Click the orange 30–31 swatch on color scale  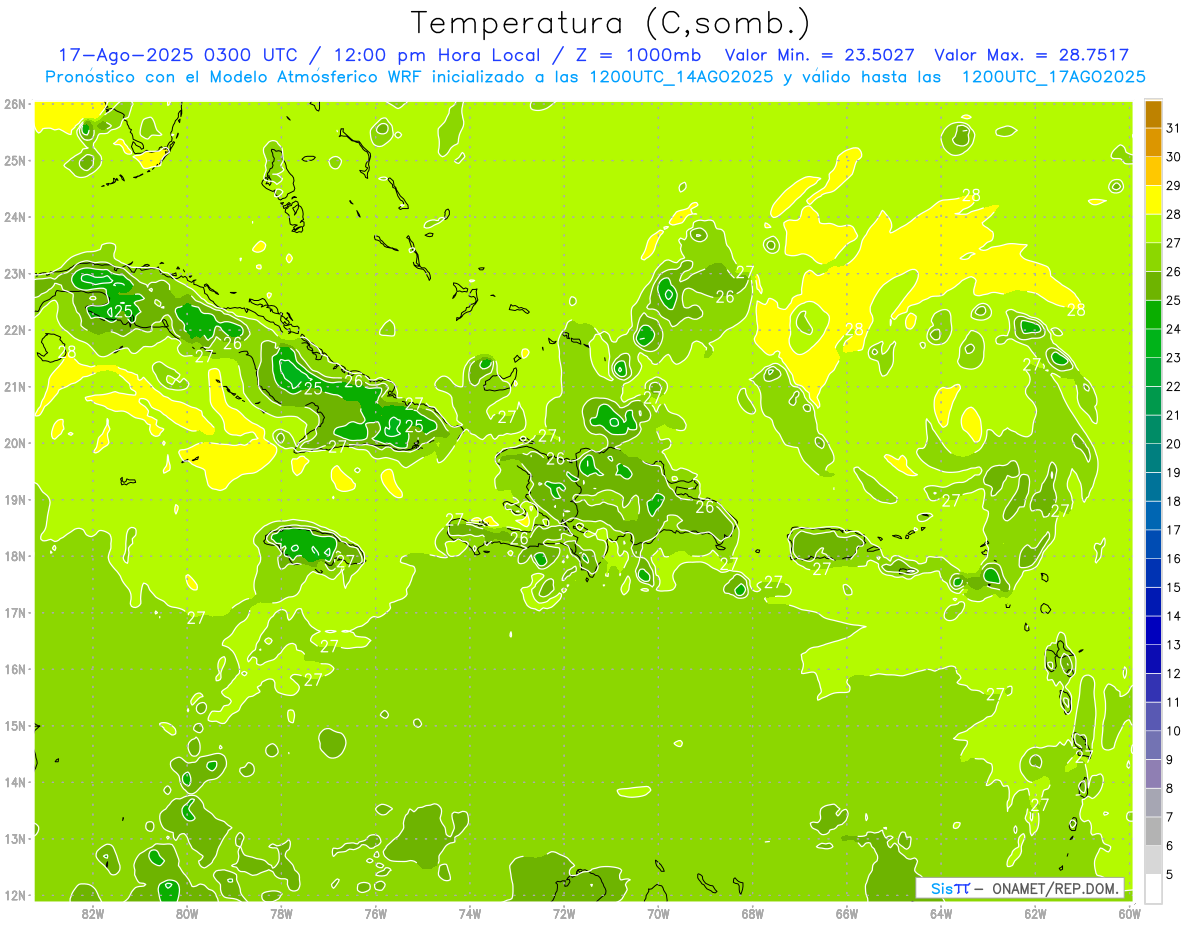[x=1153, y=143]
